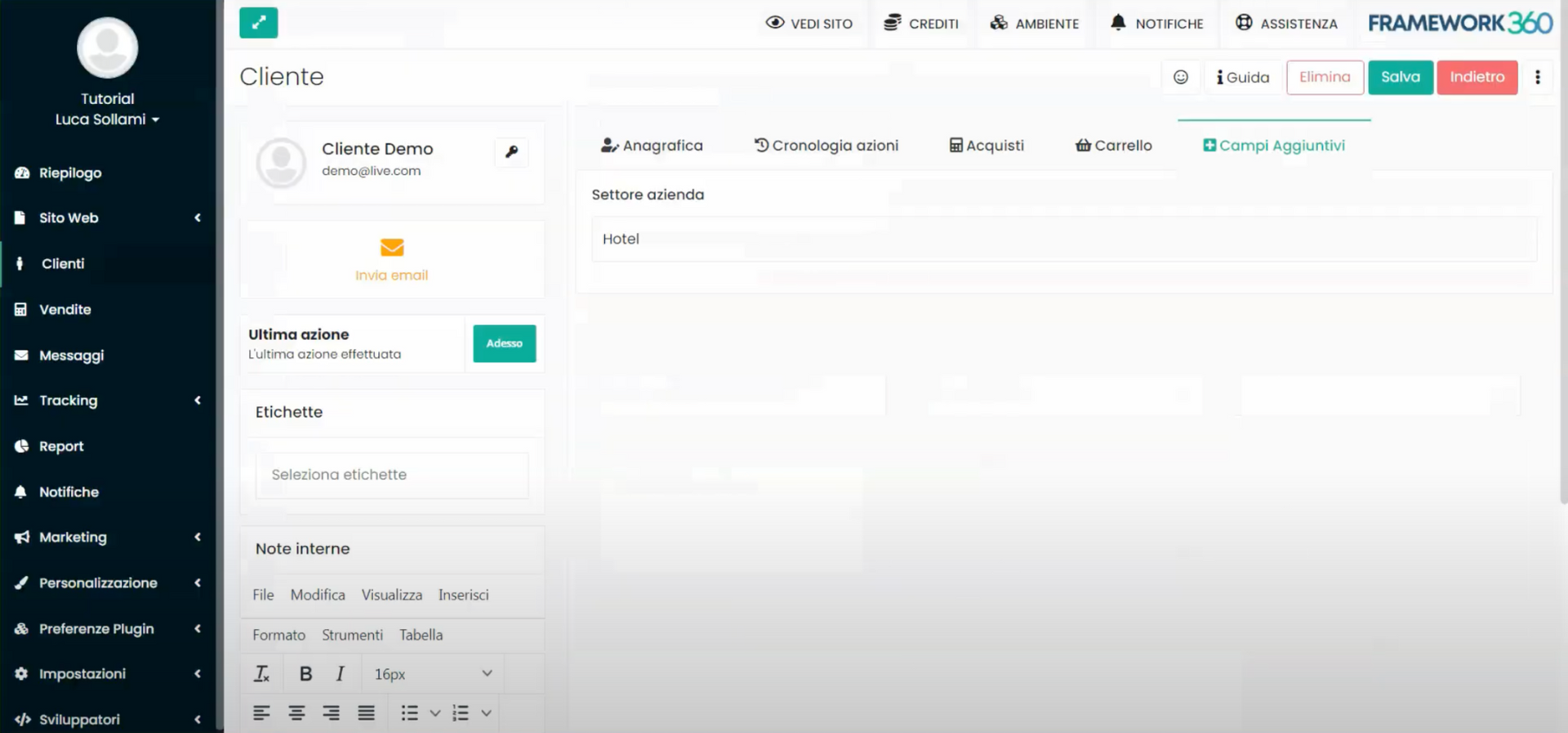Image resolution: width=1568 pixels, height=733 pixels.
Task: Click the key icon beside Cliente Demo
Action: point(511,152)
